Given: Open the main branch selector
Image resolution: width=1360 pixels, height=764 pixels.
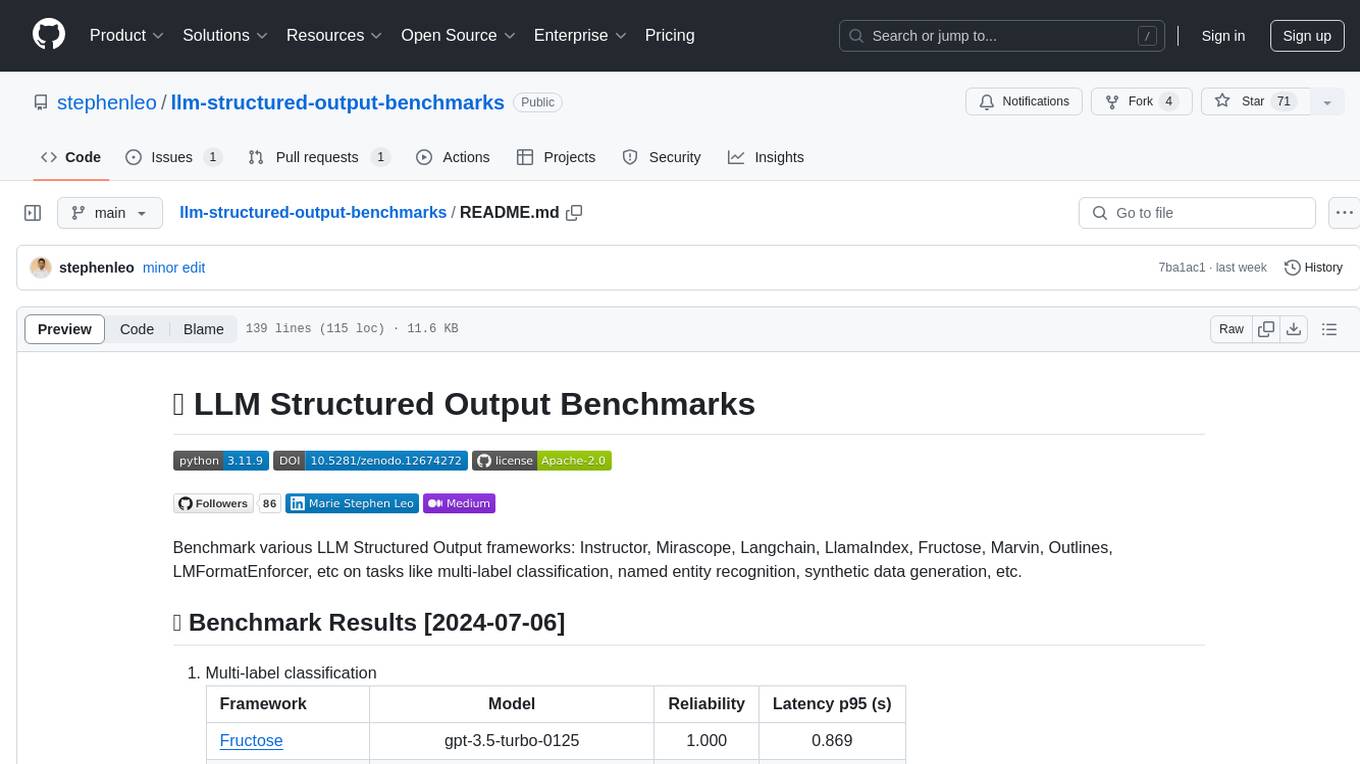Looking at the screenshot, I should [x=109, y=213].
